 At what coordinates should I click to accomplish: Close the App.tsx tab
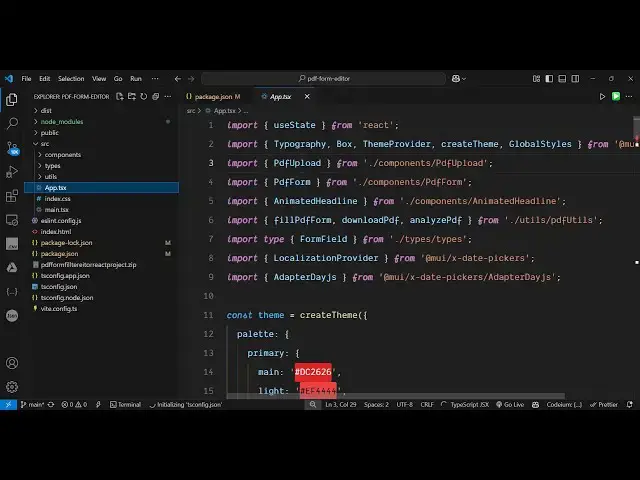[x=307, y=97]
